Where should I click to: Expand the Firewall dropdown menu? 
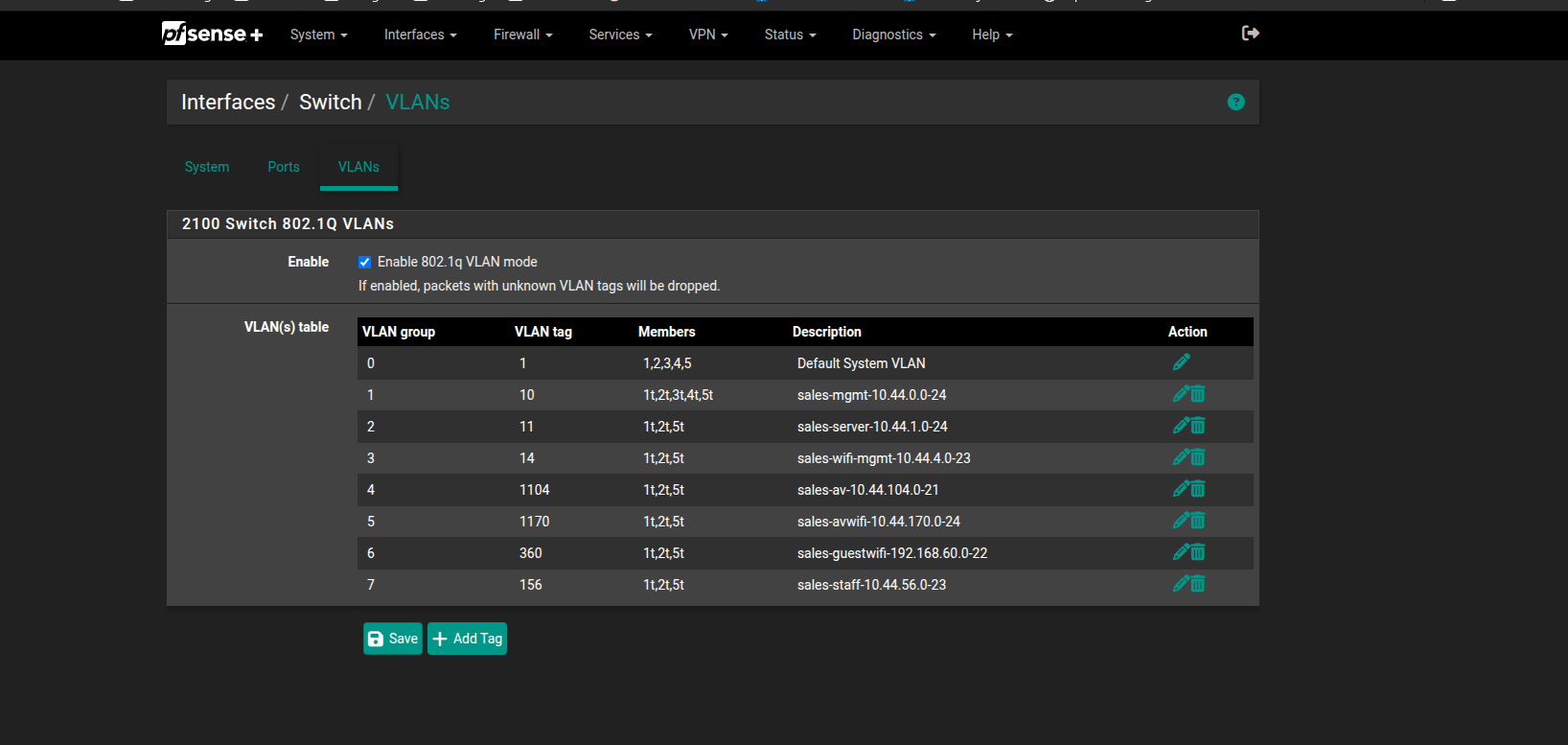tap(522, 35)
